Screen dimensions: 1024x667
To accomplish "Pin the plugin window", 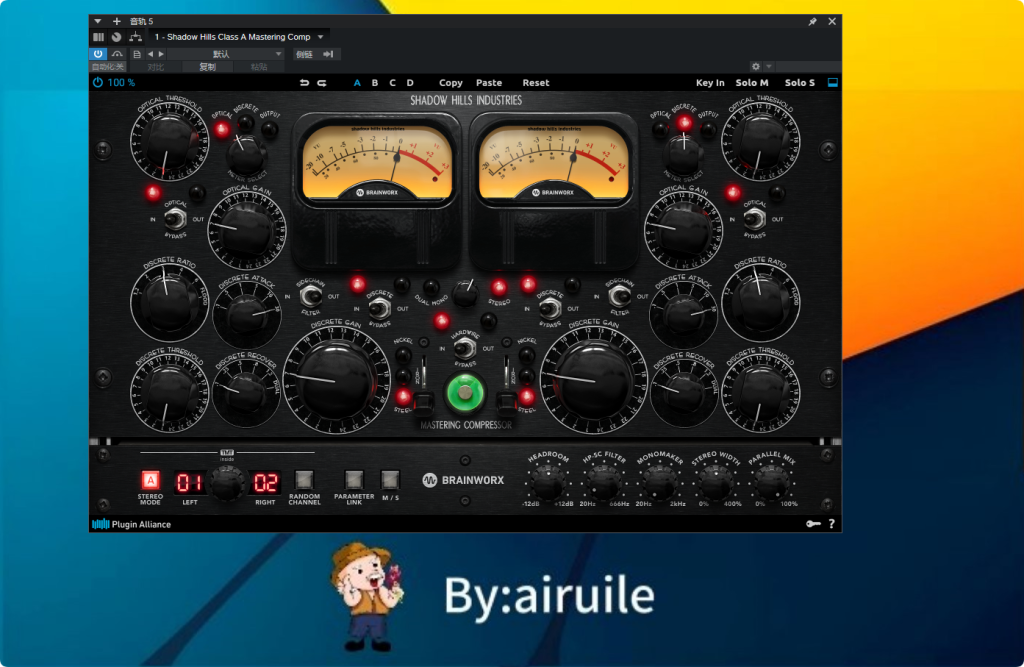I will (x=812, y=22).
